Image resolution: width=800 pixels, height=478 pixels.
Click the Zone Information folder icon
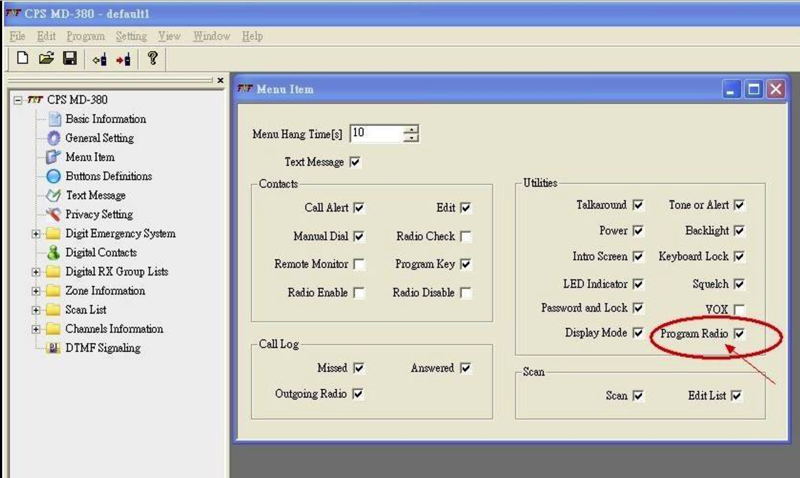[x=53, y=291]
